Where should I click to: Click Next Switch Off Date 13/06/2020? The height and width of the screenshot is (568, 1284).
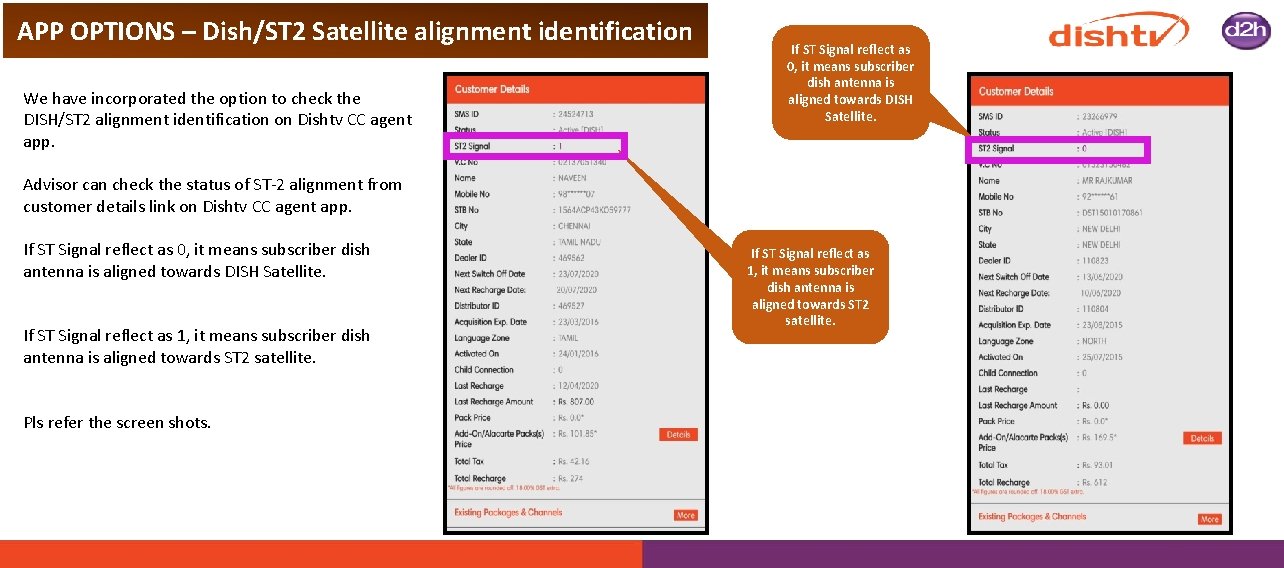pos(1103,277)
